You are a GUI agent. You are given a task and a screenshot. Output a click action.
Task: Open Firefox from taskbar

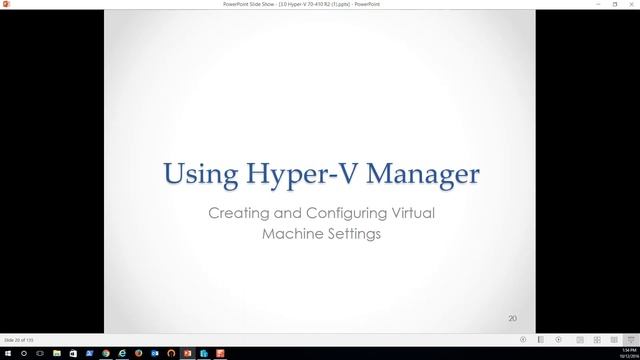point(138,353)
